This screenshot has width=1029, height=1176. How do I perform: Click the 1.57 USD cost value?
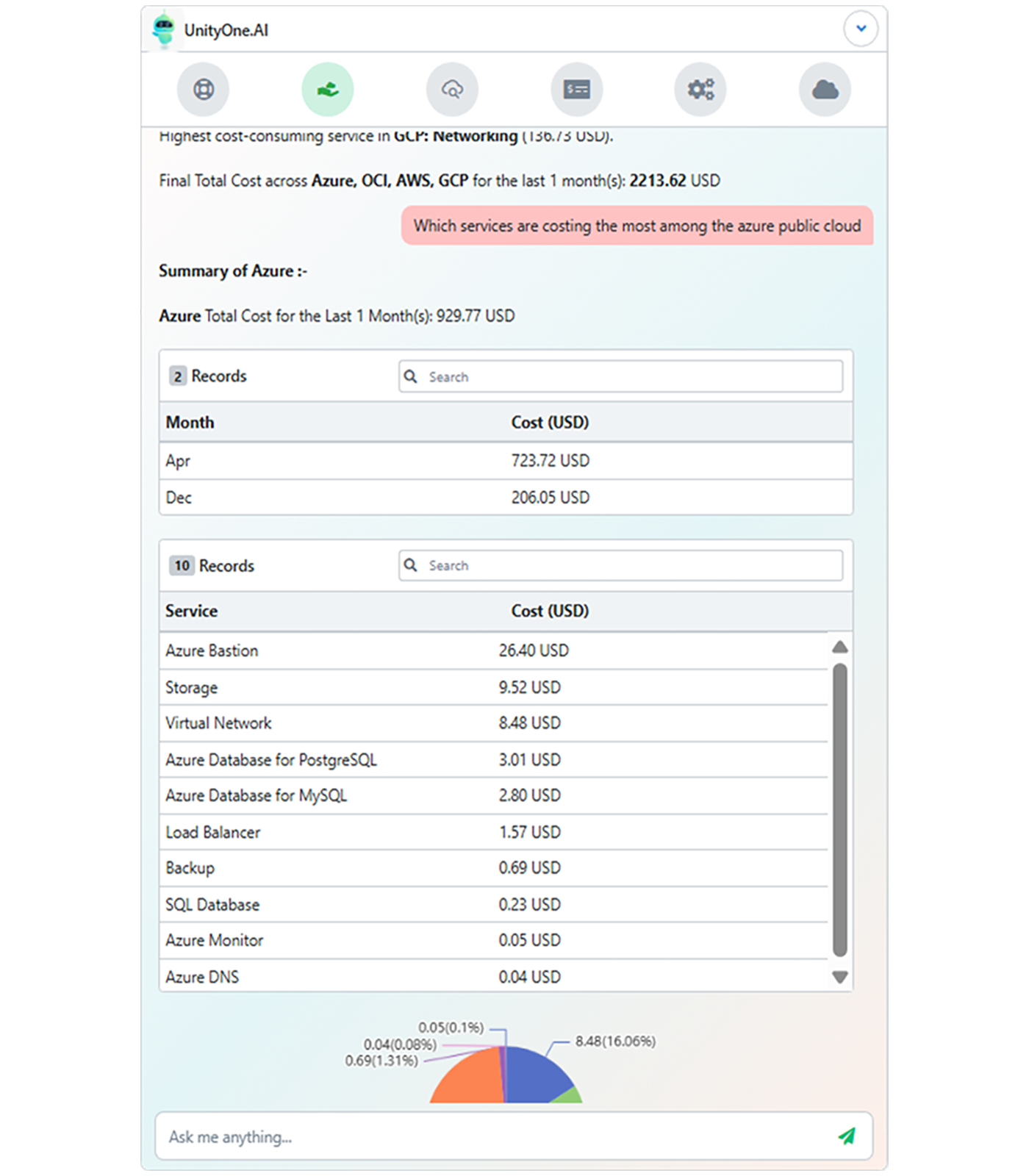(x=529, y=832)
